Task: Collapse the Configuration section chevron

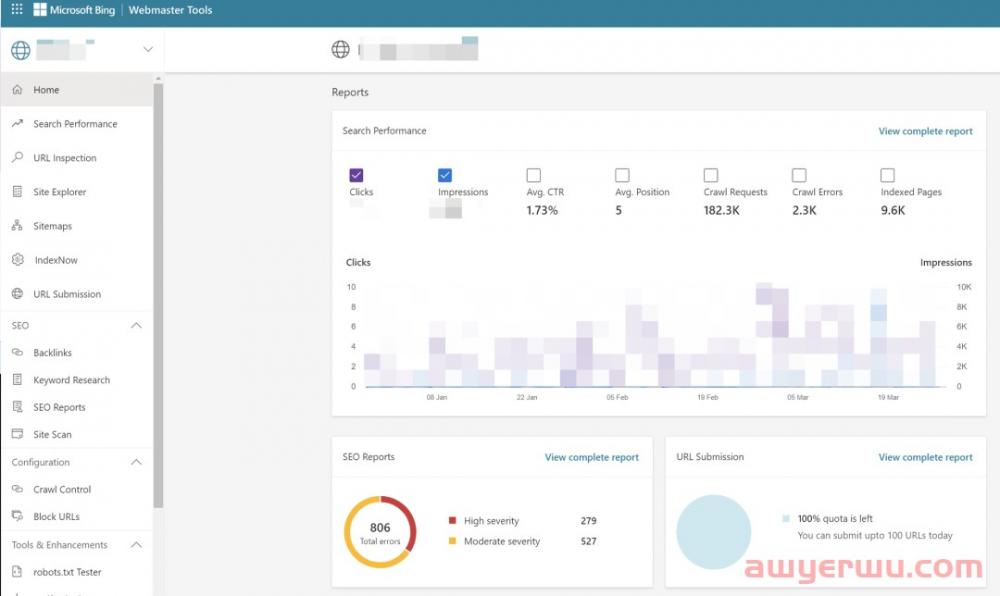Action: [136, 462]
